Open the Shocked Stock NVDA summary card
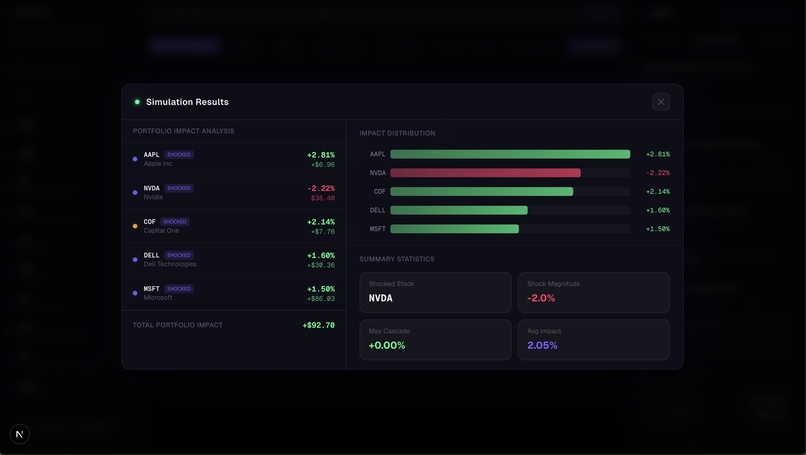 pos(435,293)
